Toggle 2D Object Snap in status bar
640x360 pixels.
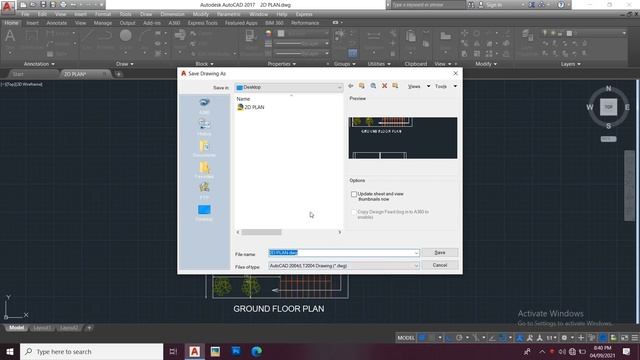[x=502, y=338]
